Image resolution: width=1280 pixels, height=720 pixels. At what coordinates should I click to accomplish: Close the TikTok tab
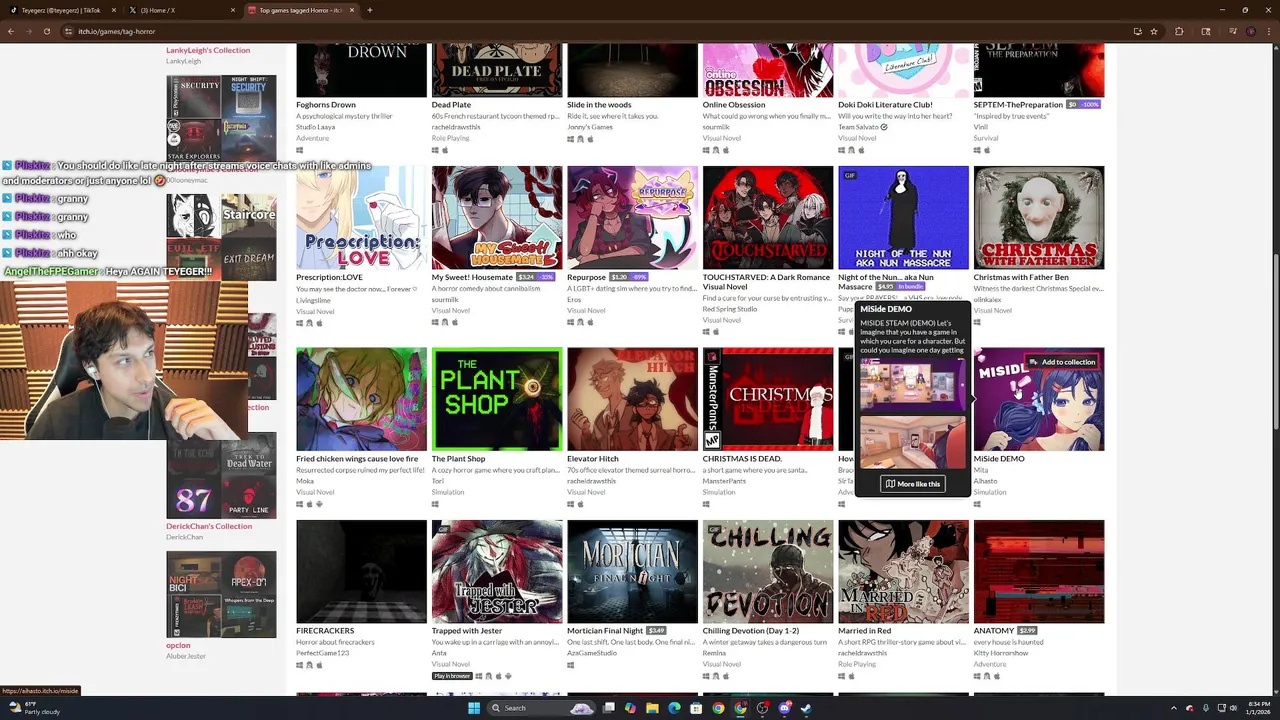[113, 10]
